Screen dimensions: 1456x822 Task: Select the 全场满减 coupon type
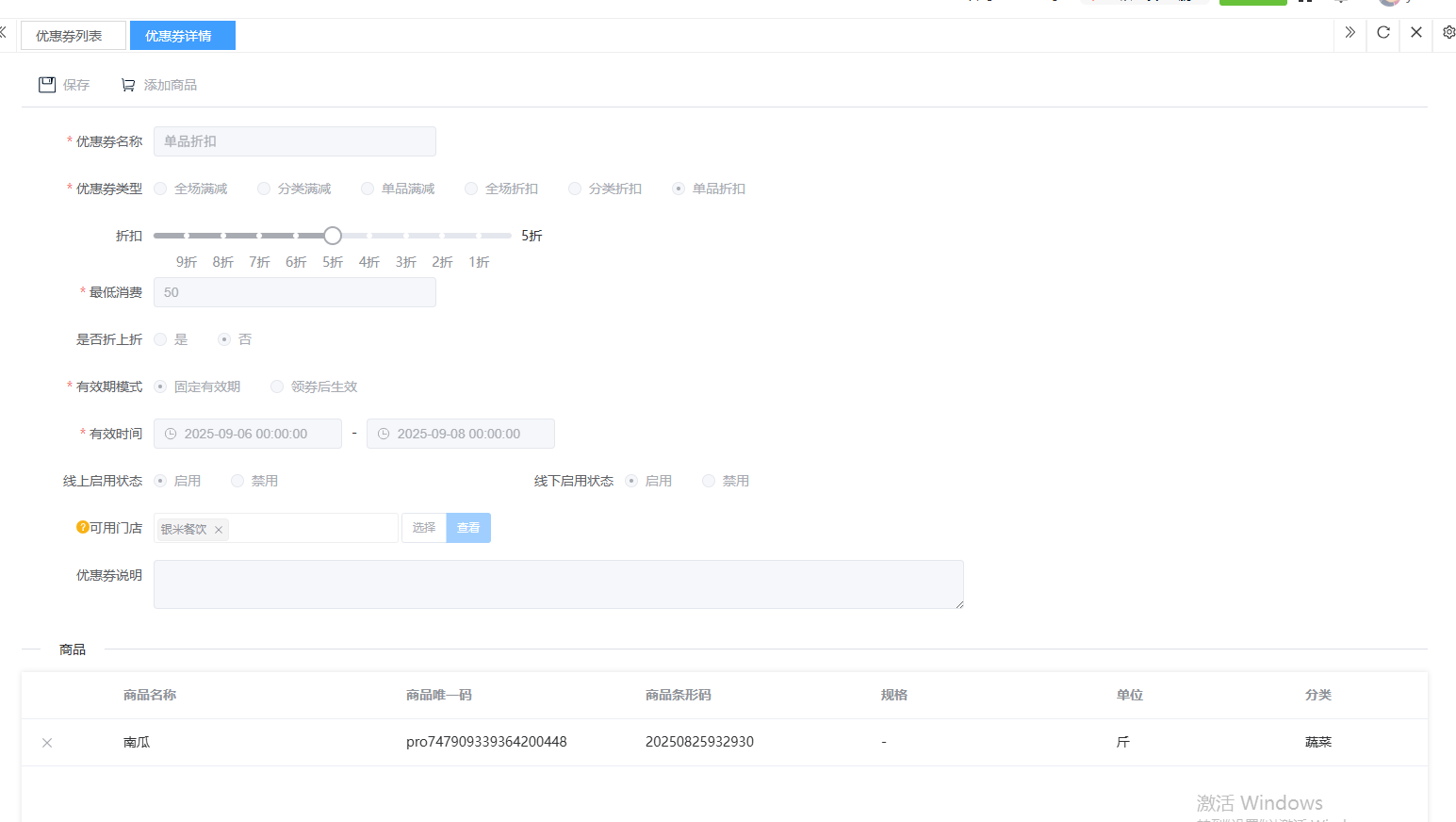[161, 189]
